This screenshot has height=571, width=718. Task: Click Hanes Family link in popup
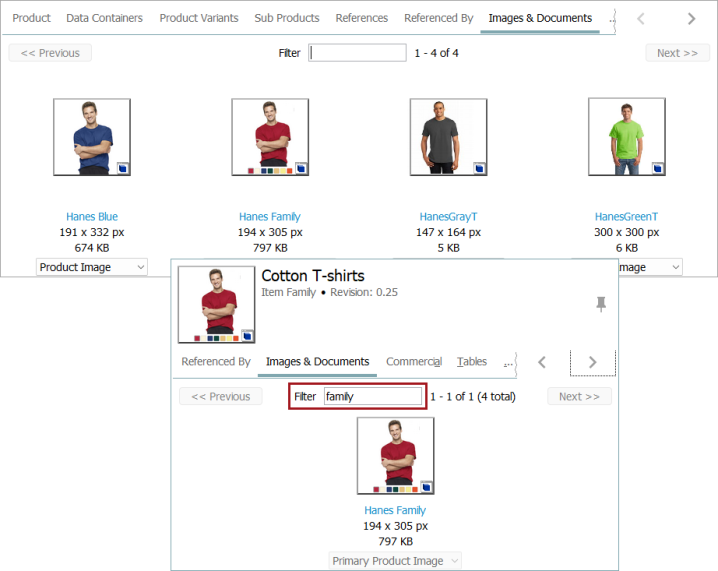click(395, 510)
